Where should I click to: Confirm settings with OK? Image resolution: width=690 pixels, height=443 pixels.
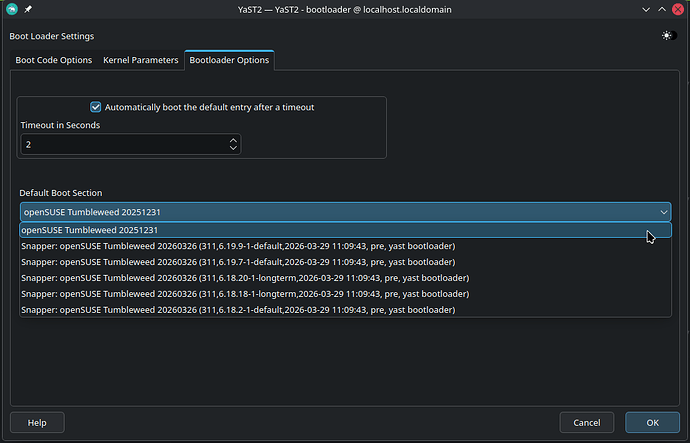[652, 422]
